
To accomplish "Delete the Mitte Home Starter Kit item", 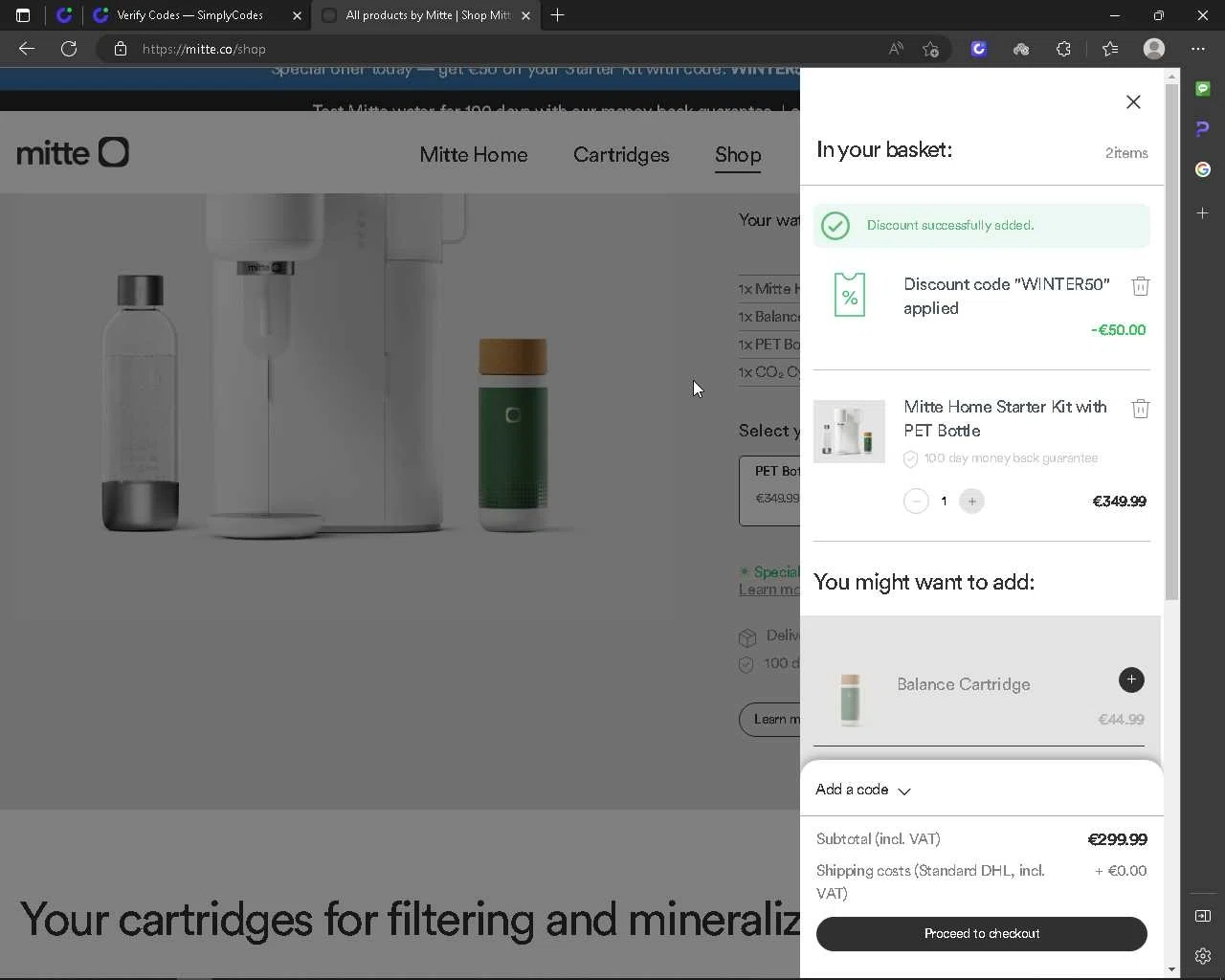I will click(x=1140, y=409).
